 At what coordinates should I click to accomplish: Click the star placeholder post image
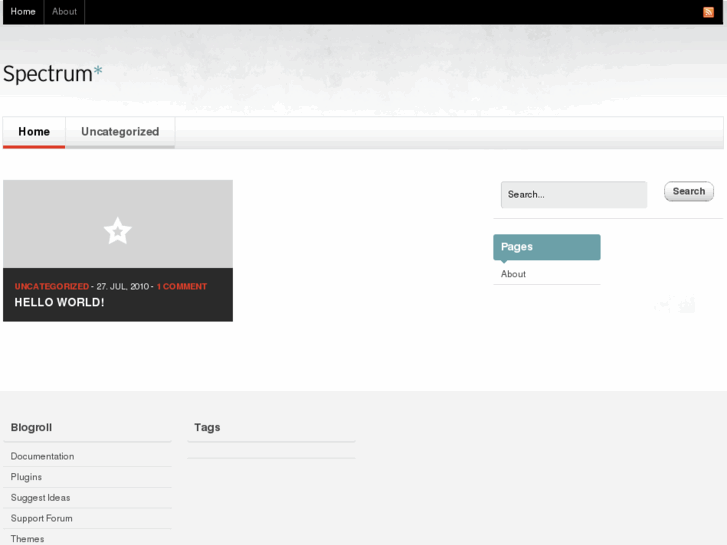[118, 224]
